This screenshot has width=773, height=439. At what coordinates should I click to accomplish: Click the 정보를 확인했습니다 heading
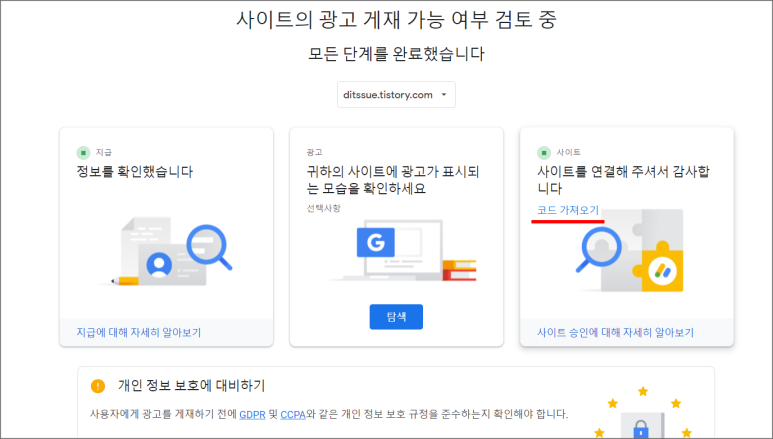135,172
